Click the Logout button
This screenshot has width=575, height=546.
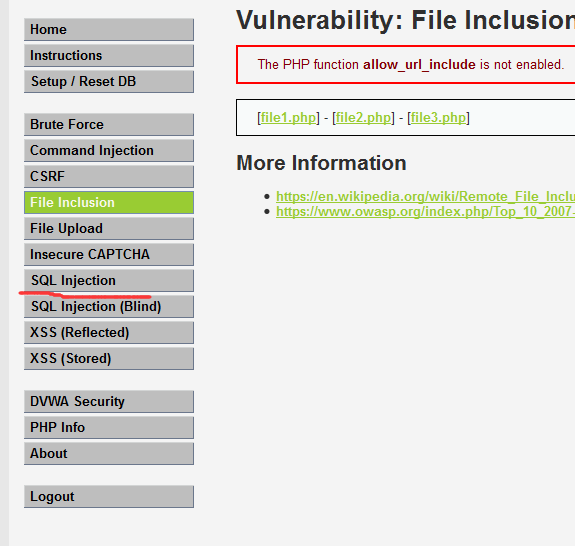(109, 496)
